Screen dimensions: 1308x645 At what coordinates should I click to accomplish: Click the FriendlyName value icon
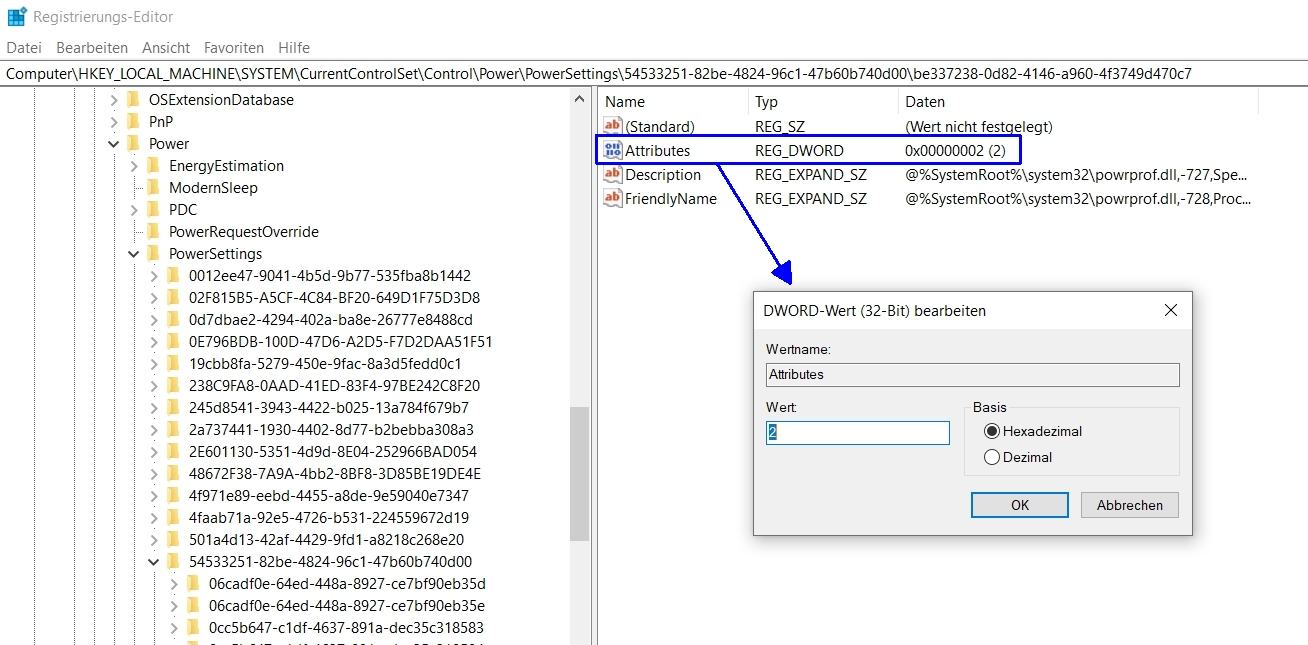(613, 199)
